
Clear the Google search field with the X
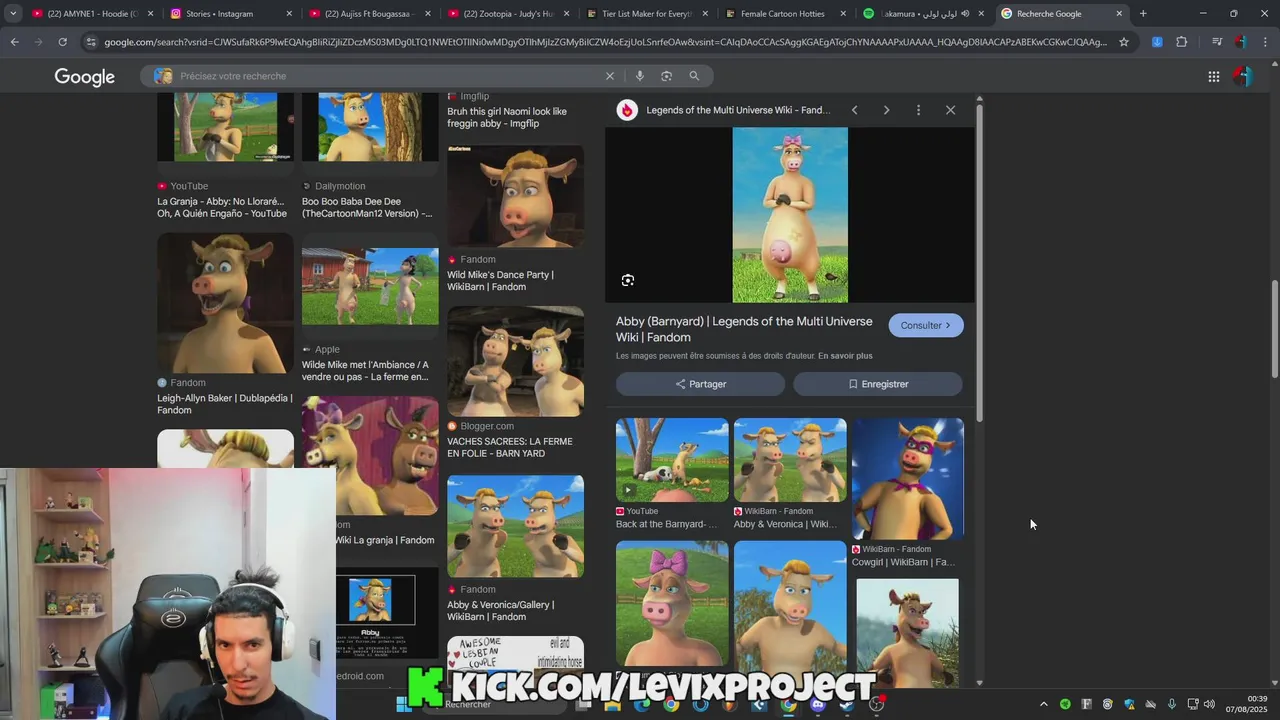point(610,76)
